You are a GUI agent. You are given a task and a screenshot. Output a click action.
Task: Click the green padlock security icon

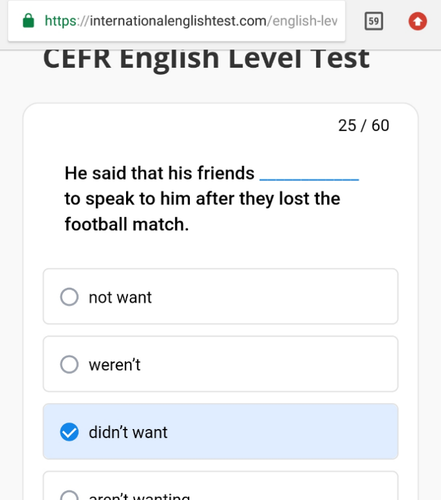(28, 21)
